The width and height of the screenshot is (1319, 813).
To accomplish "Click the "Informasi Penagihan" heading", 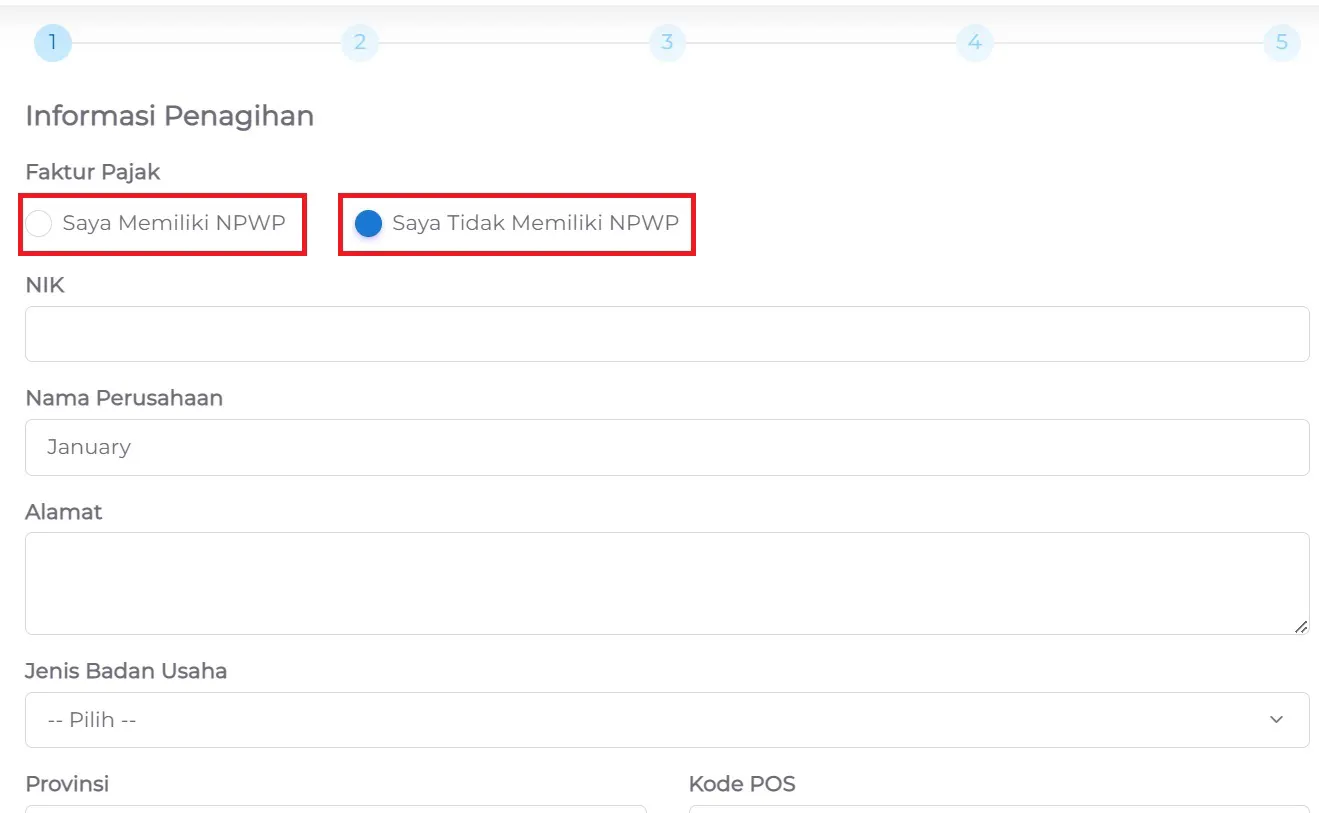I will tap(170, 116).
